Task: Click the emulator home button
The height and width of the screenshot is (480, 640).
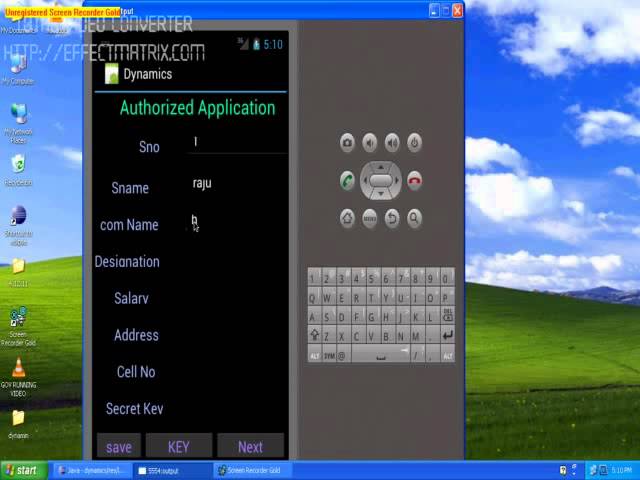Action: [x=347, y=218]
